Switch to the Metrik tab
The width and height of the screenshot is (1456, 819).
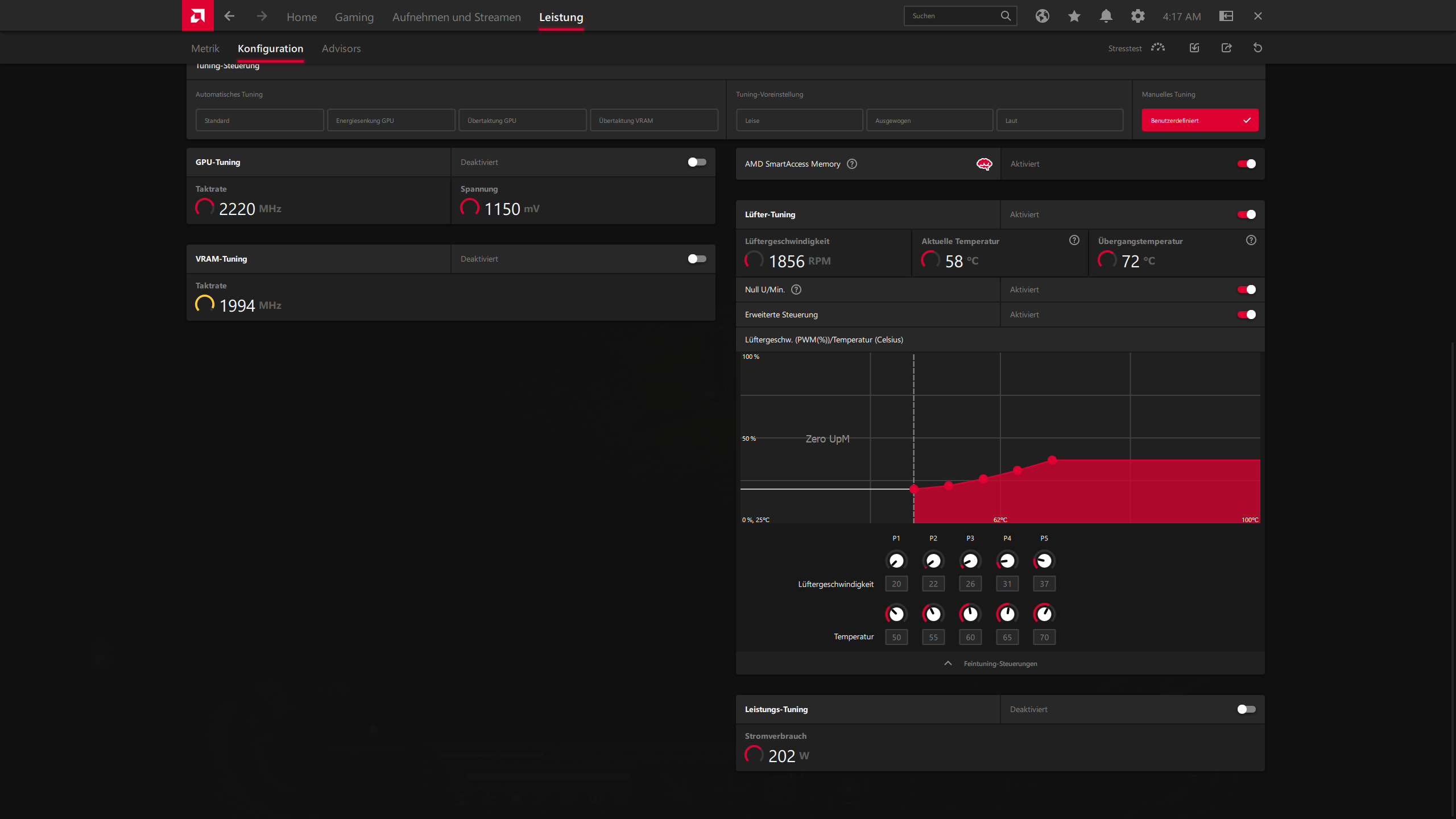tap(205, 48)
